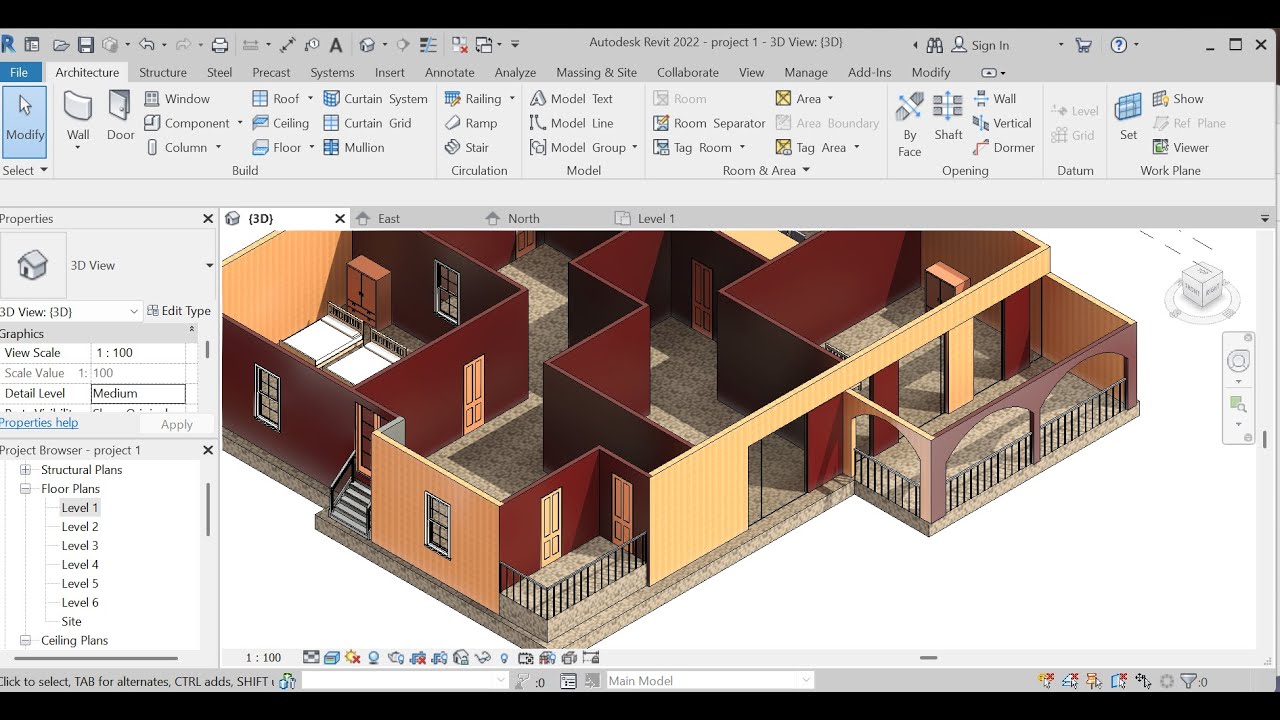Screen dimensions: 1280x720
Task: Click the view scale 1 : 100 control
Action: click(264, 658)
